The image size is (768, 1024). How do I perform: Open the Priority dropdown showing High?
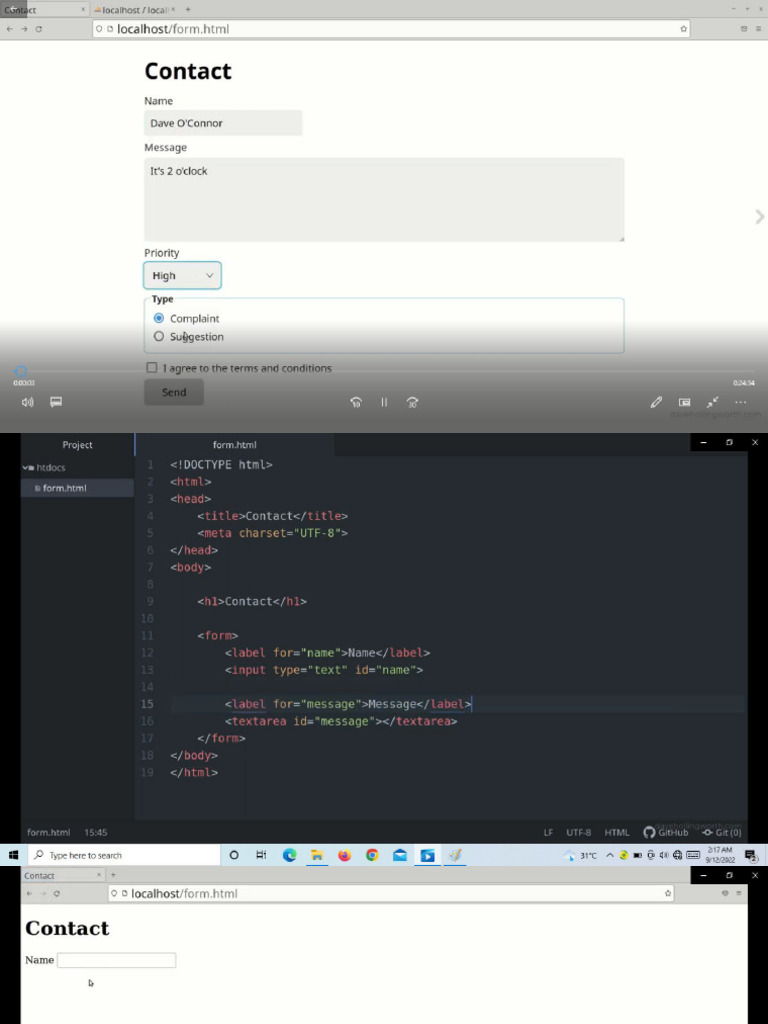pos(182,276)
